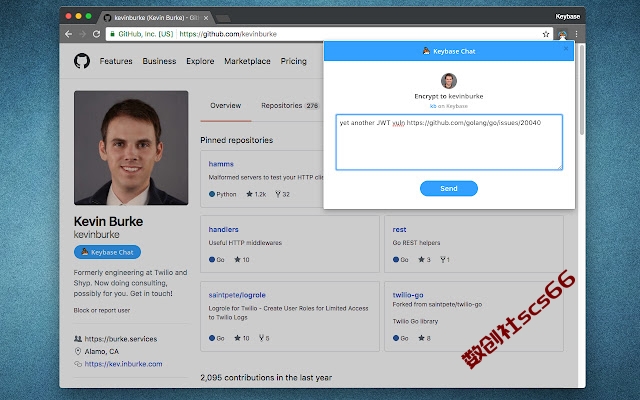
Task: Open the Features menu item
Action: click(116, 61)
